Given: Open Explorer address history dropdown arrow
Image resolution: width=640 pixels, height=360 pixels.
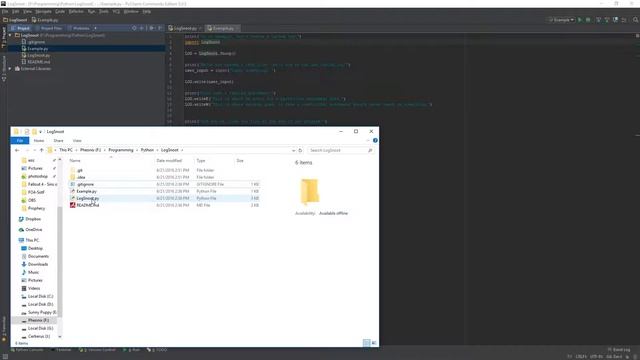Looking at the screenshot, I should point(293,150).
